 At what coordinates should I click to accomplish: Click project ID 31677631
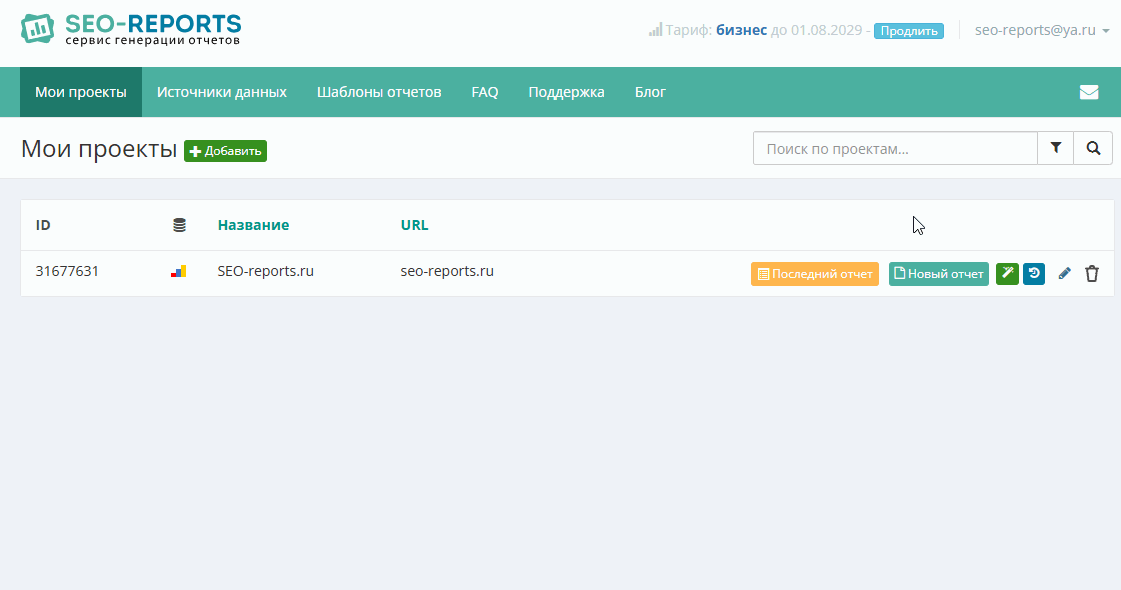click(x=67, y=271)
